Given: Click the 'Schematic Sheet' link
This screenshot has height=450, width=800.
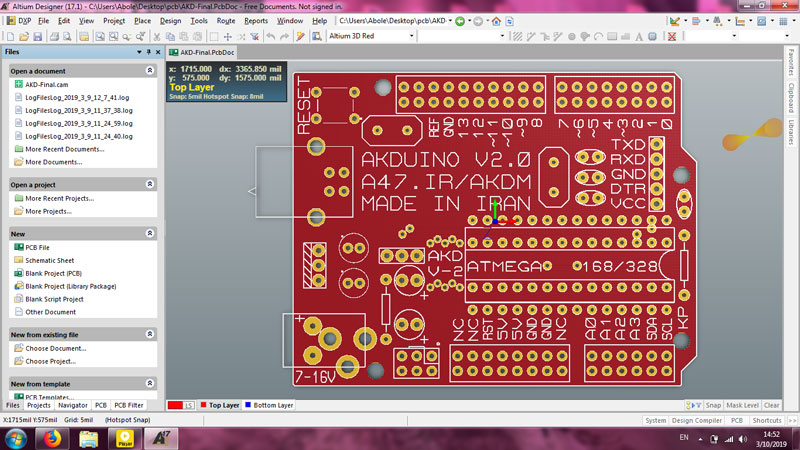Looking at the screenshot, I should 52,260.
